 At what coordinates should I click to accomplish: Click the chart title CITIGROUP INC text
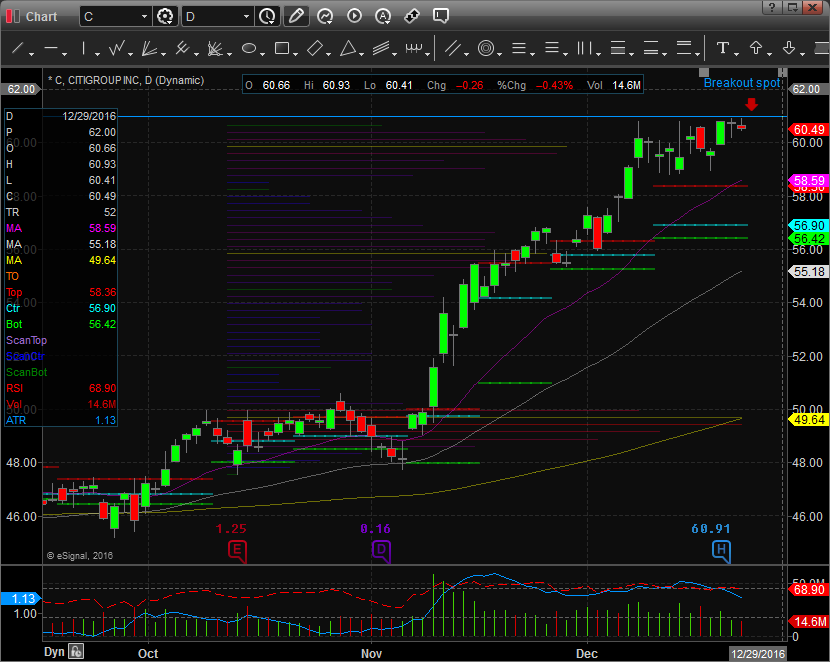[103, 80]
